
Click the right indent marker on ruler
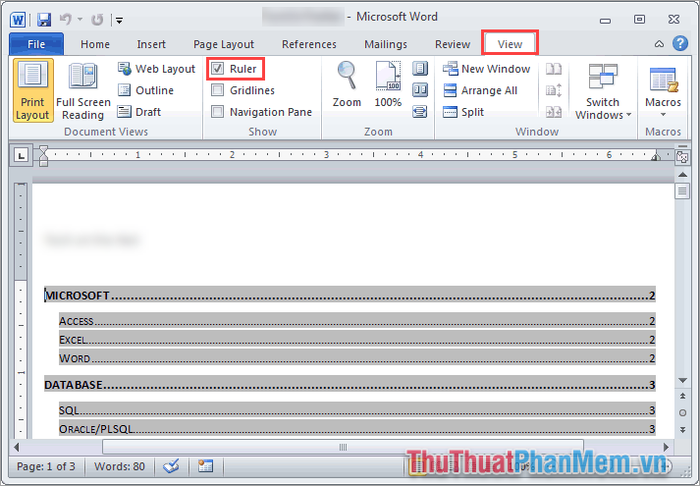pyautogui.click(x=656, y=157)
